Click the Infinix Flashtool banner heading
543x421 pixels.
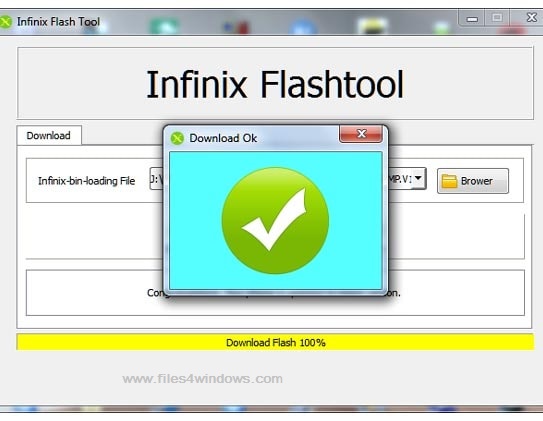[x=275, y=84]
